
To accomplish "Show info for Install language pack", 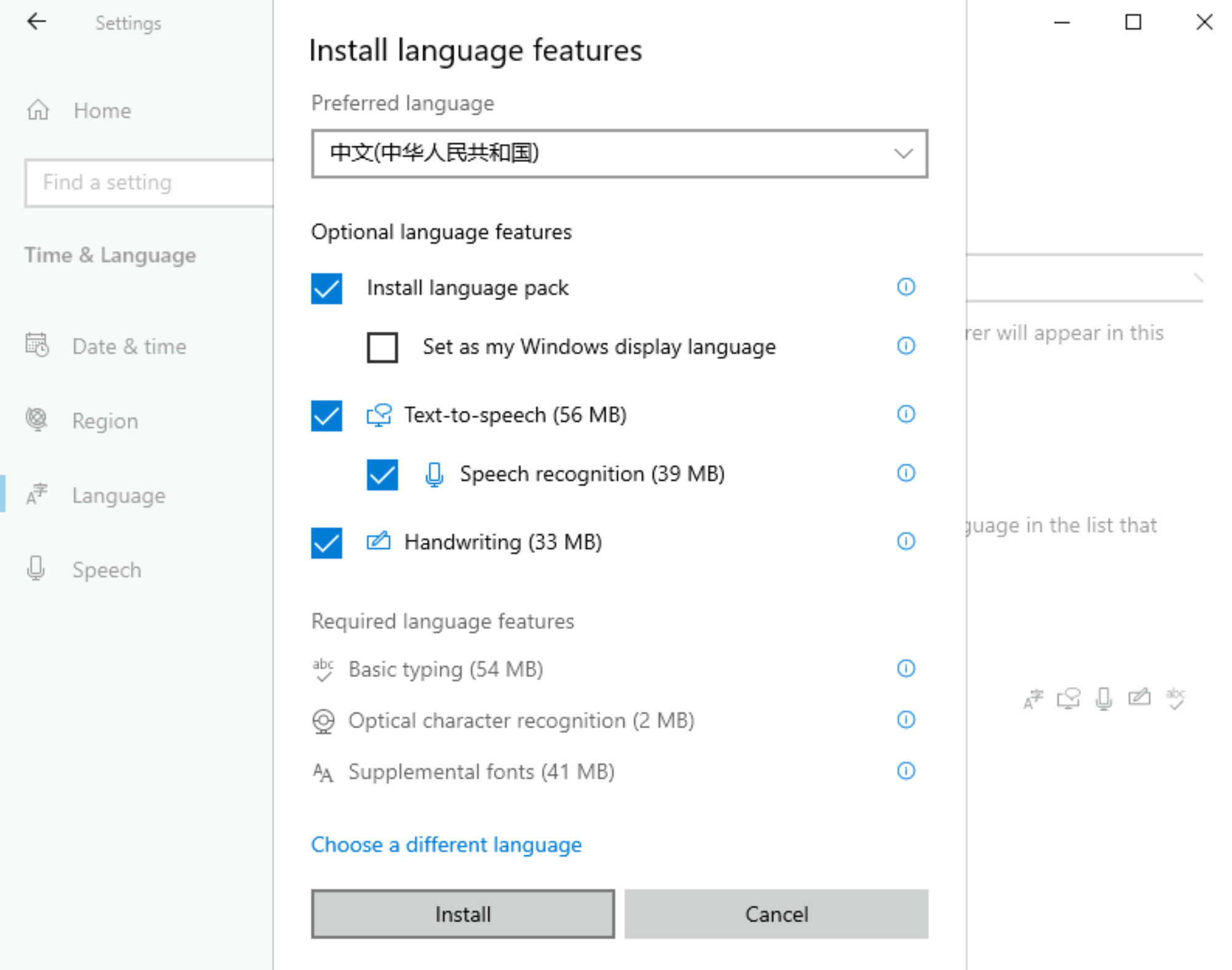I will pyautogui.click(x=906, y=287).
